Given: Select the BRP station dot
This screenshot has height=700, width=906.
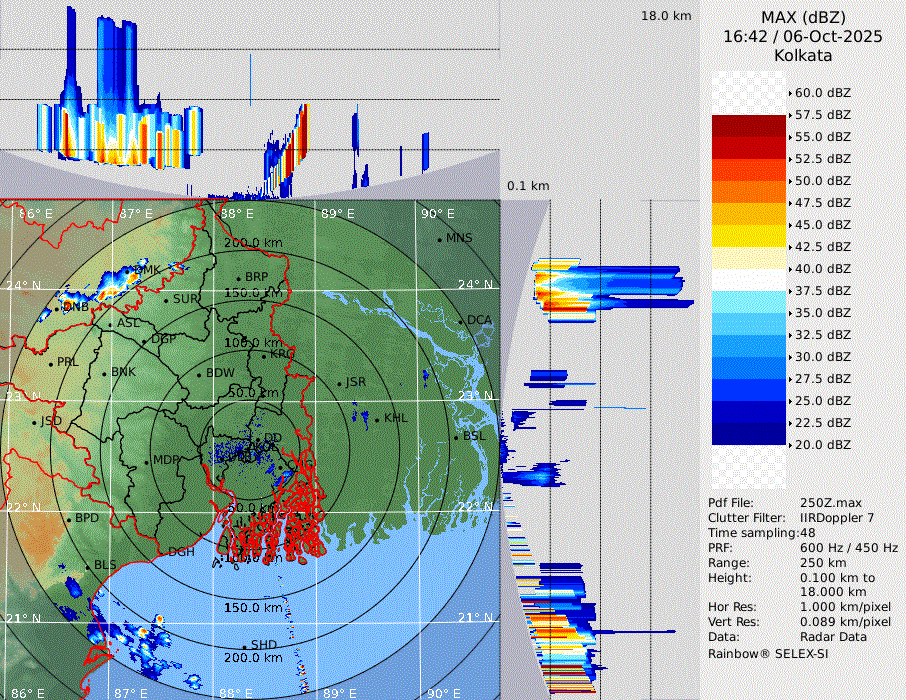Looking at the screenshot, I should click(x=238, y=278).
